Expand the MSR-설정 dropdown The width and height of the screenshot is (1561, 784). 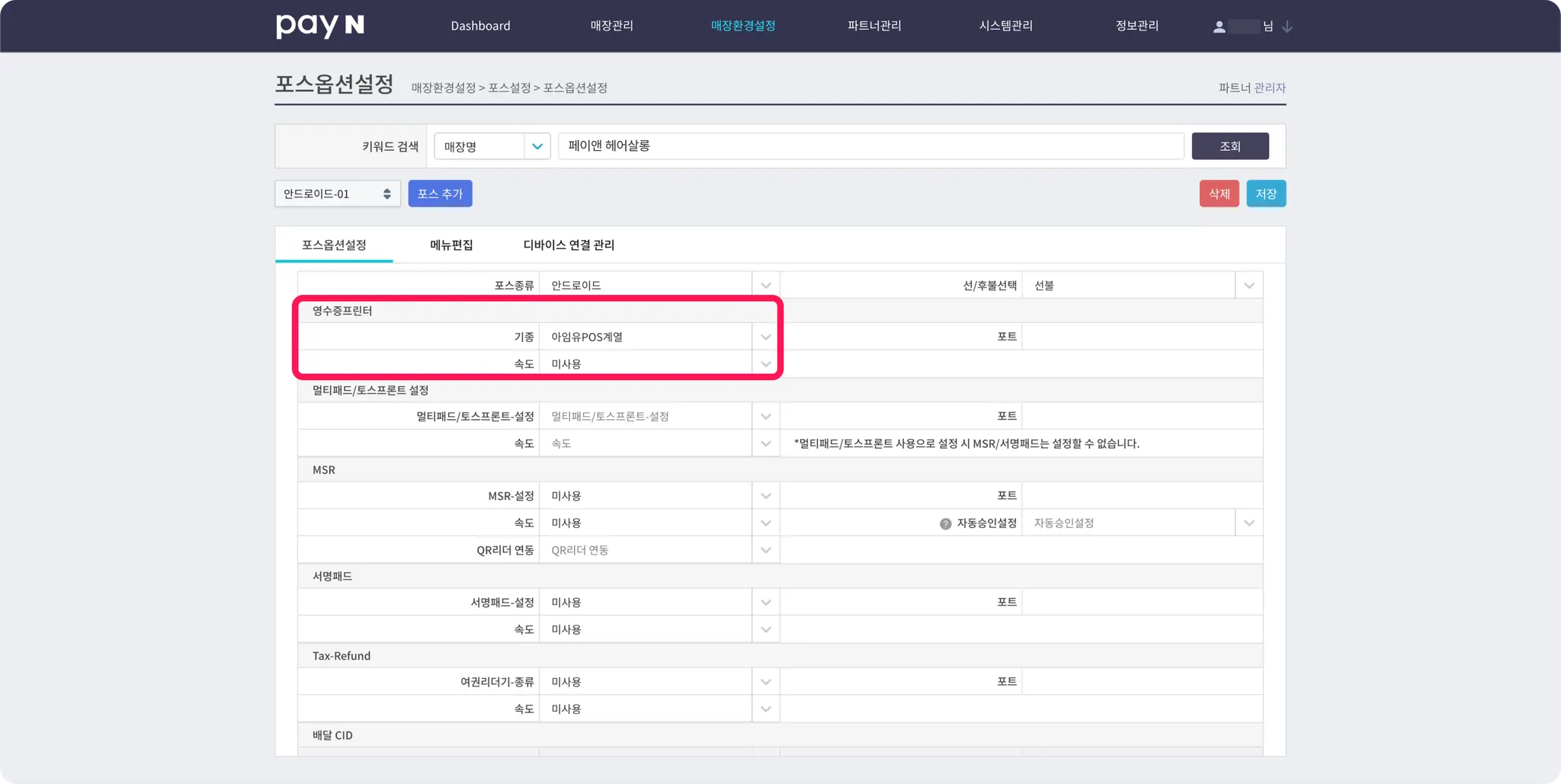click(x=766, y=496)
